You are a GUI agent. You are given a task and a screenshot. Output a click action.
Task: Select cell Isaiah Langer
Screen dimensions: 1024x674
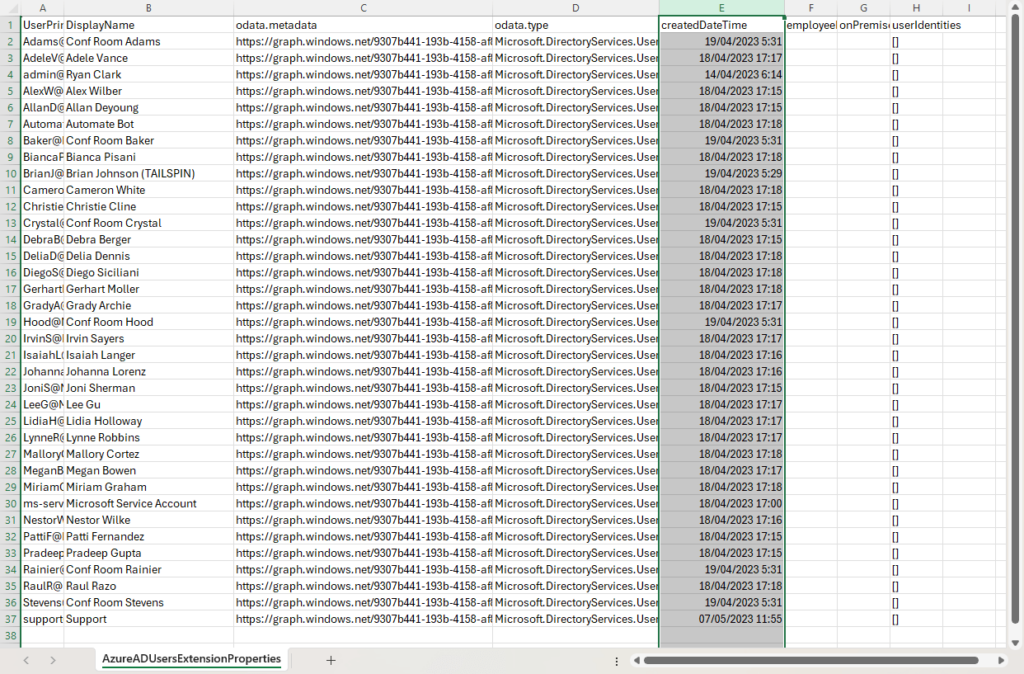(x=149, y=355)
